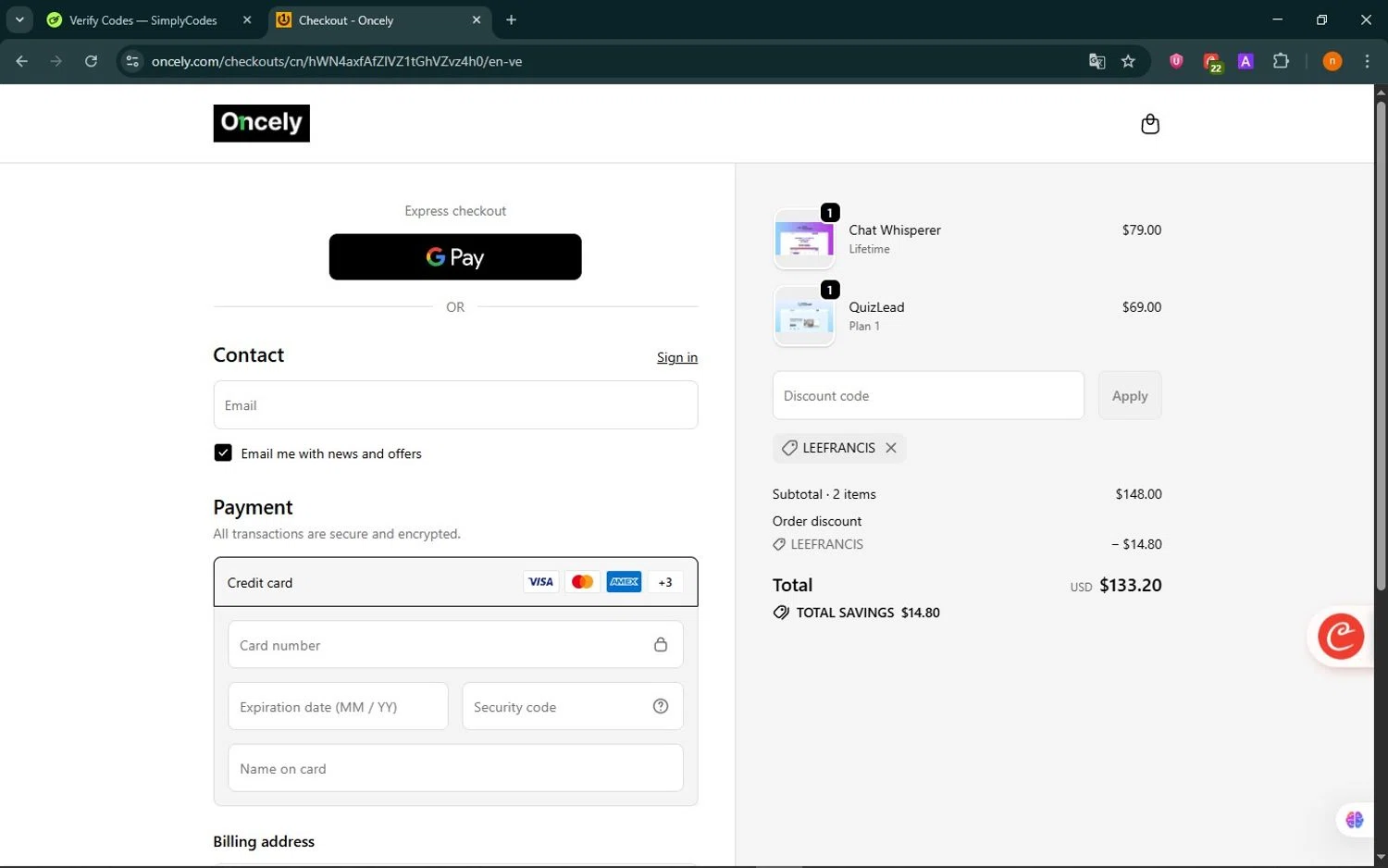
Task: Click the lock icon in card number field
Action: [x=661, y=644]
